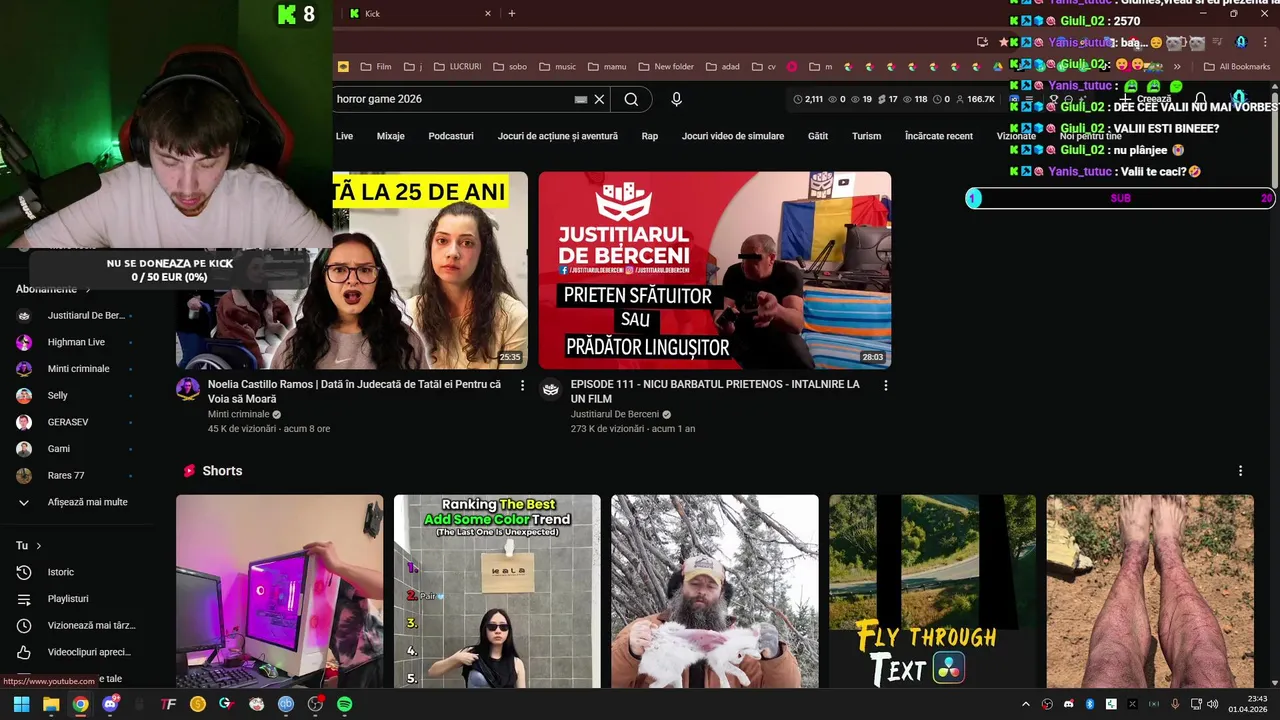Switch to the Kick browser tab

point(420,13)
